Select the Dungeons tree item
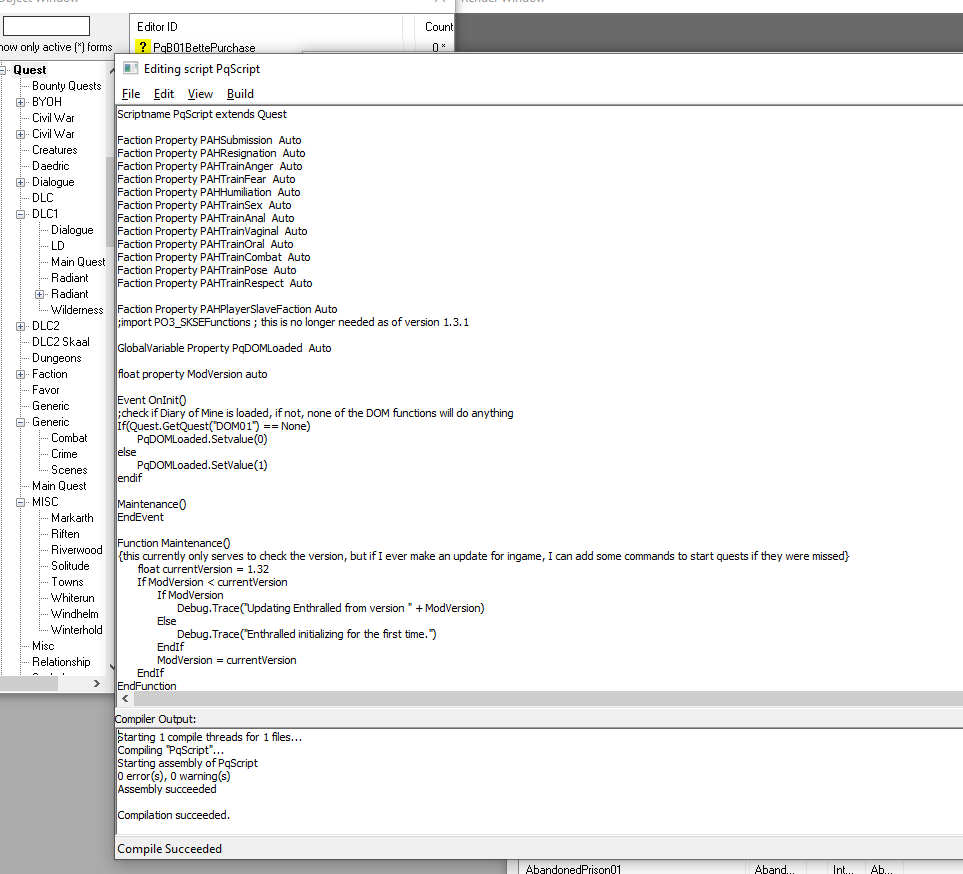Screen dimensions: 963x874 pos(57,358)
